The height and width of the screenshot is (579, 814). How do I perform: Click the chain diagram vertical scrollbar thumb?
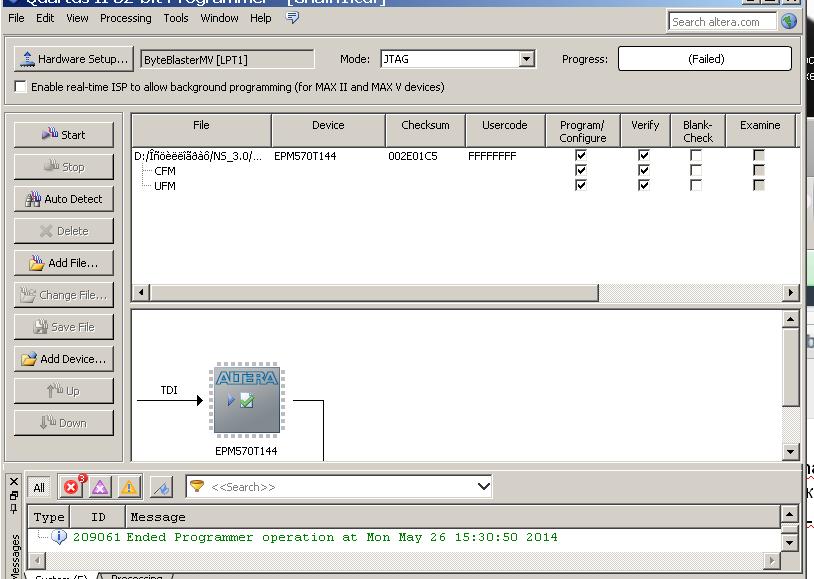790,367
